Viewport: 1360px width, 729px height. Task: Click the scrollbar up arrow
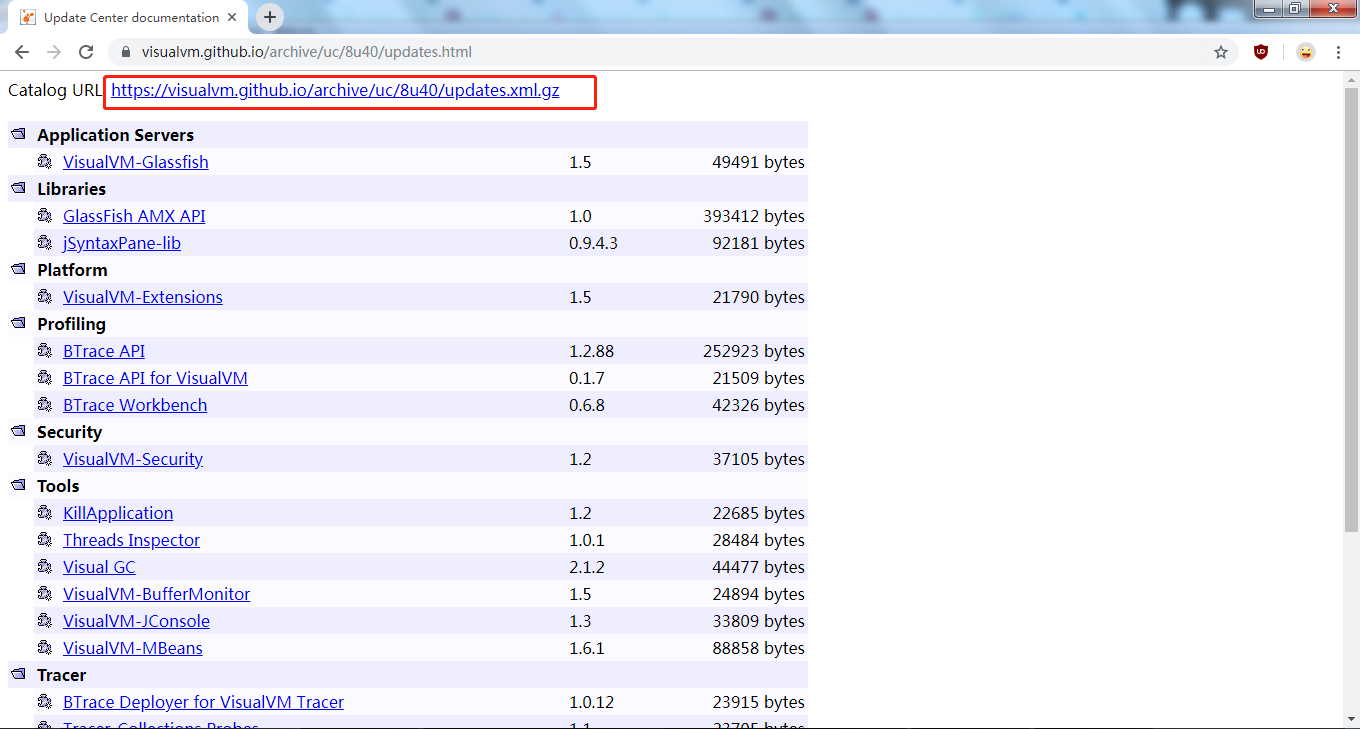1351,79
